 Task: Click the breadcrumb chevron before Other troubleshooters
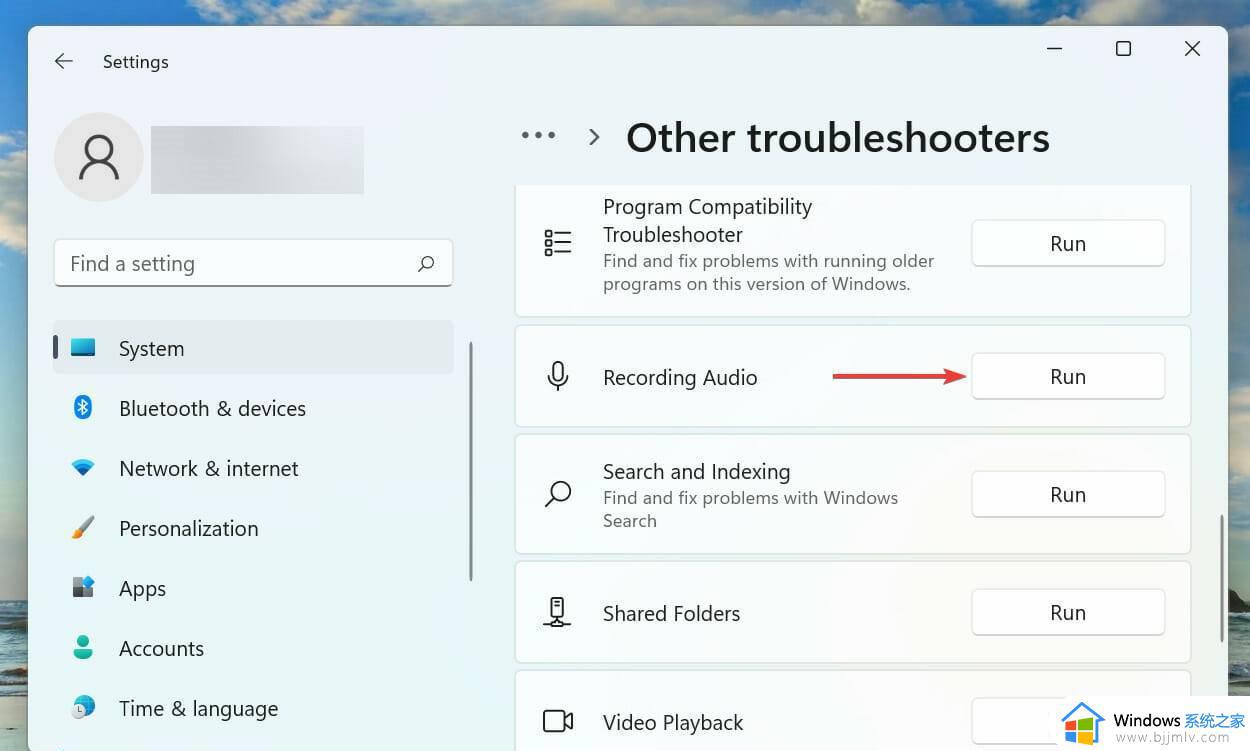tap(594, 137)
